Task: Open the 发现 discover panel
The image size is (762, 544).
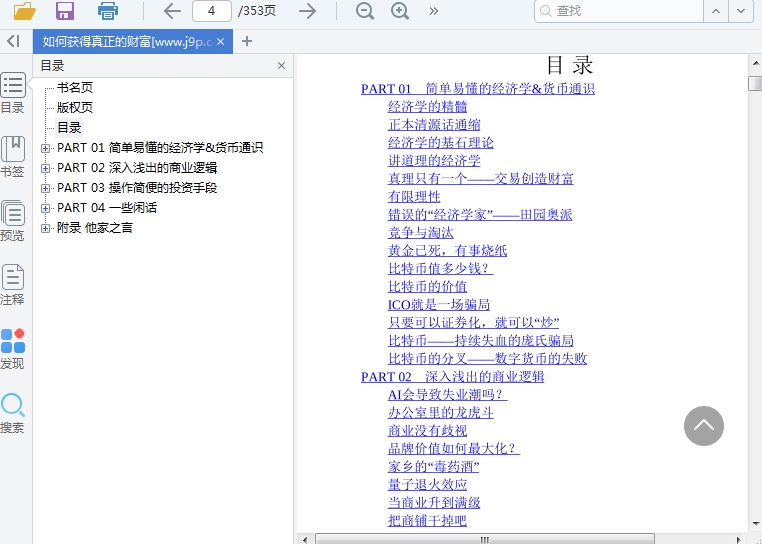Action: click(x=13, y=350)
